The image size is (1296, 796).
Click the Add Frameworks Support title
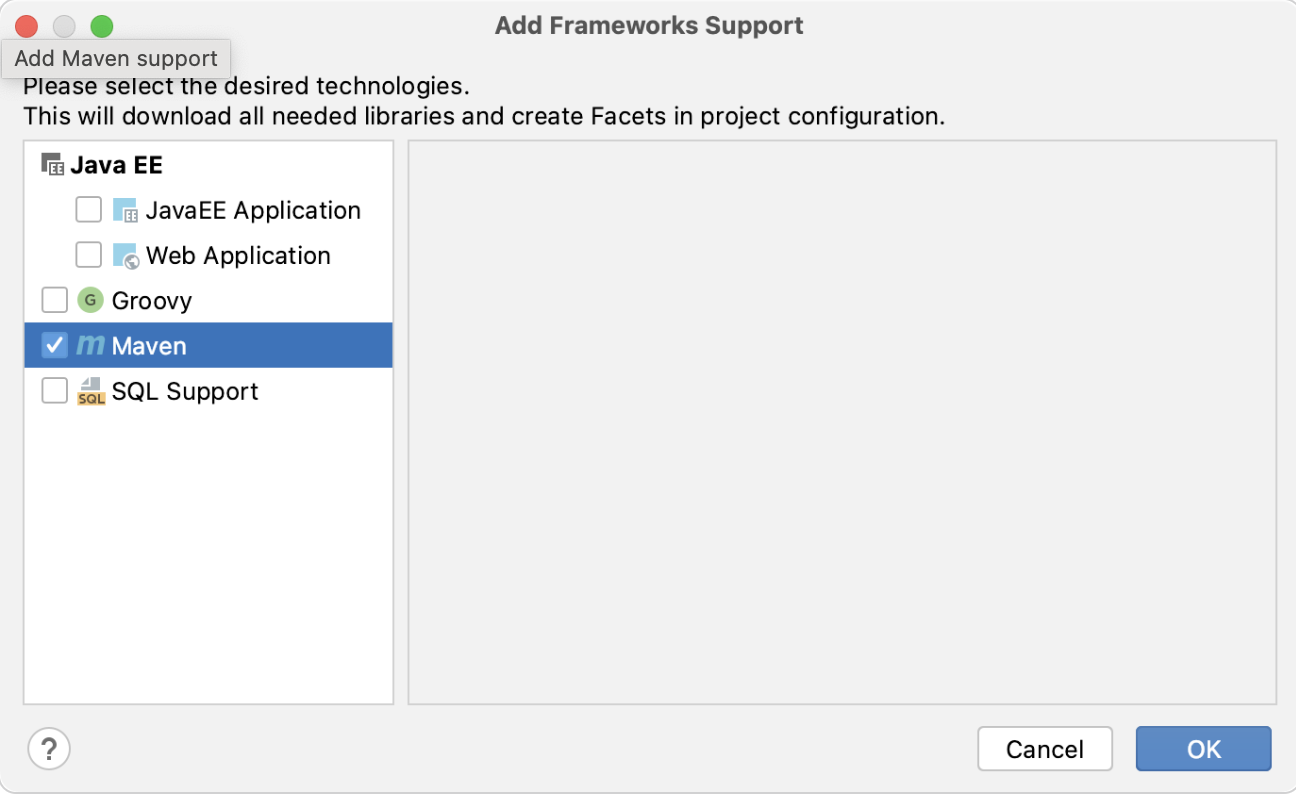tap(649, 26)
